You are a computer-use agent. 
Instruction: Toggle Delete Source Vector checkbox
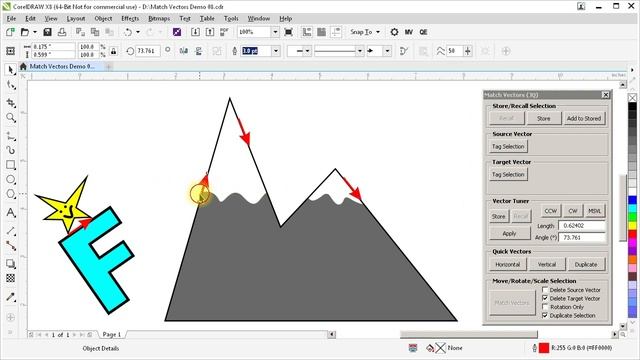[545, 290]
